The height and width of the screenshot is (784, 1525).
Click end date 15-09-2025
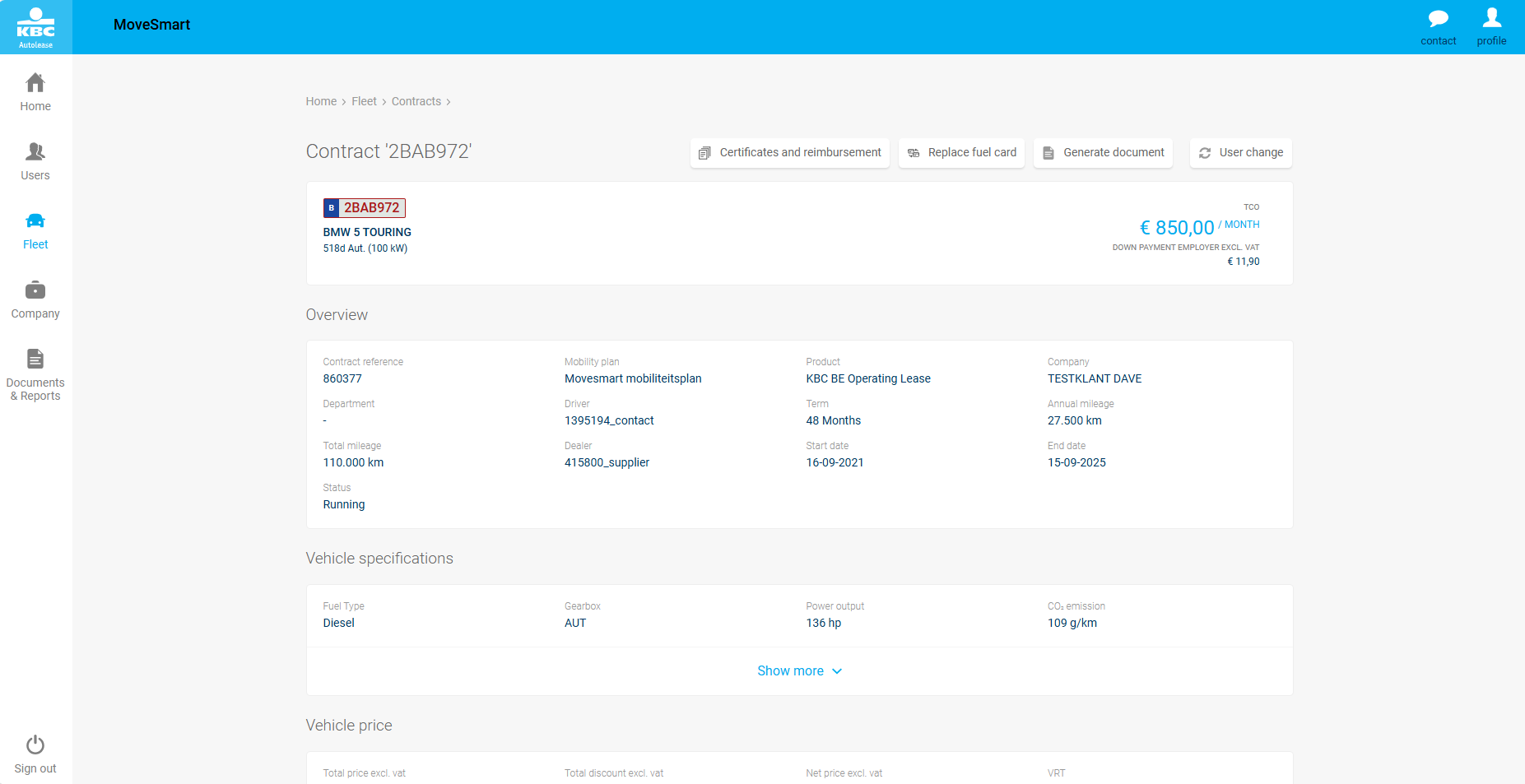pyautogui.click(x=1076, y=463)
